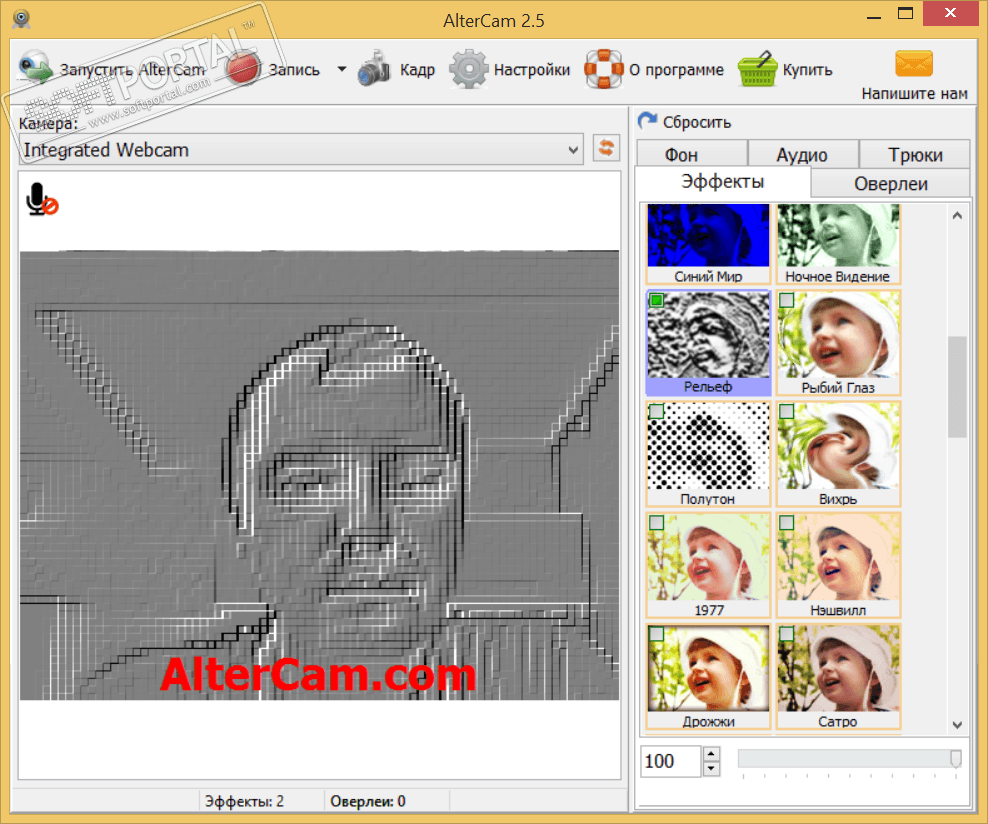Open Настройки via the gear icon
988x824 pixels.
point(468,69)
